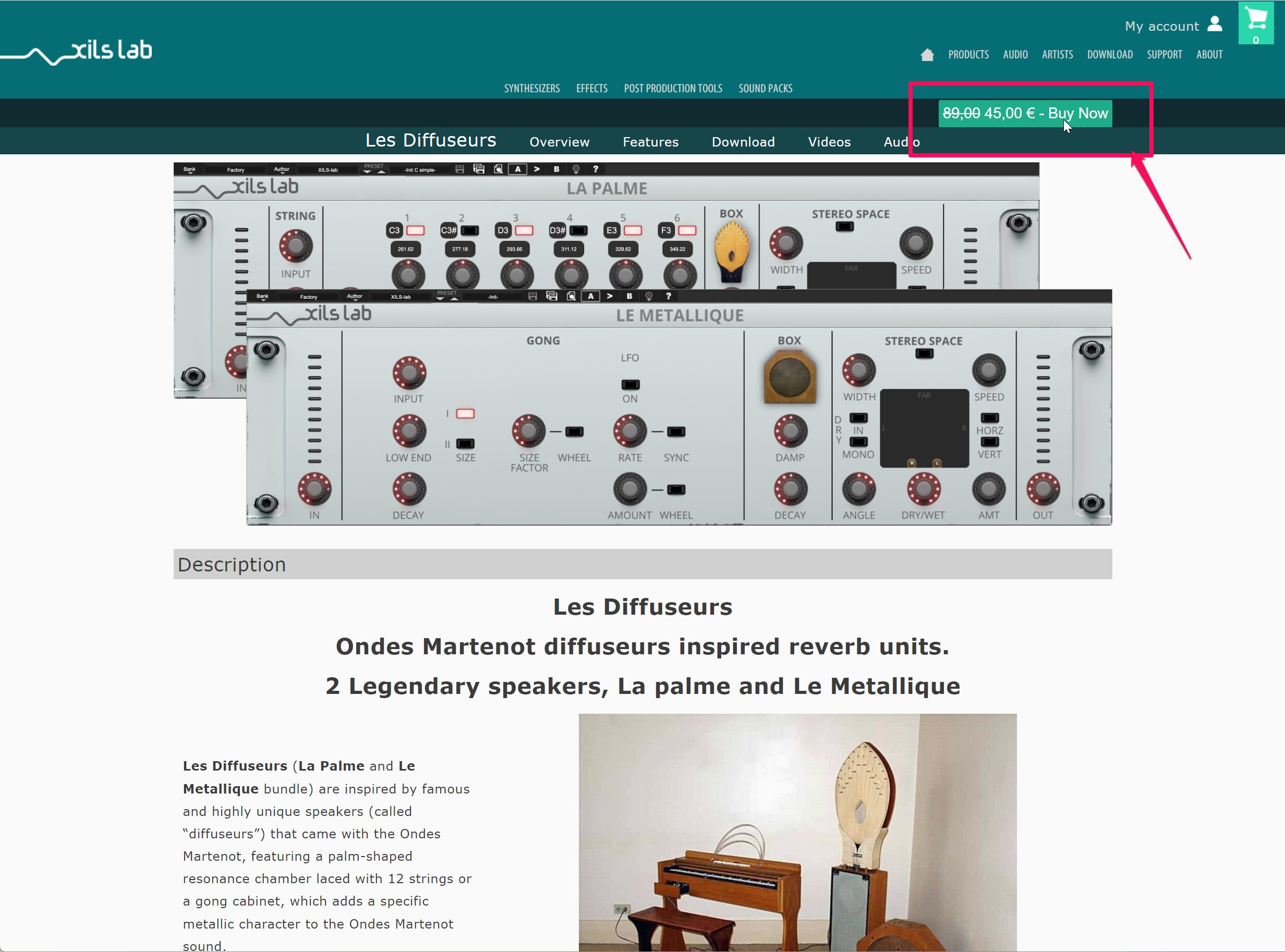Screen dimensions: 1285x952
Task: Click the help question mark in Le Metallique toolbar
Action: point(669,296)
